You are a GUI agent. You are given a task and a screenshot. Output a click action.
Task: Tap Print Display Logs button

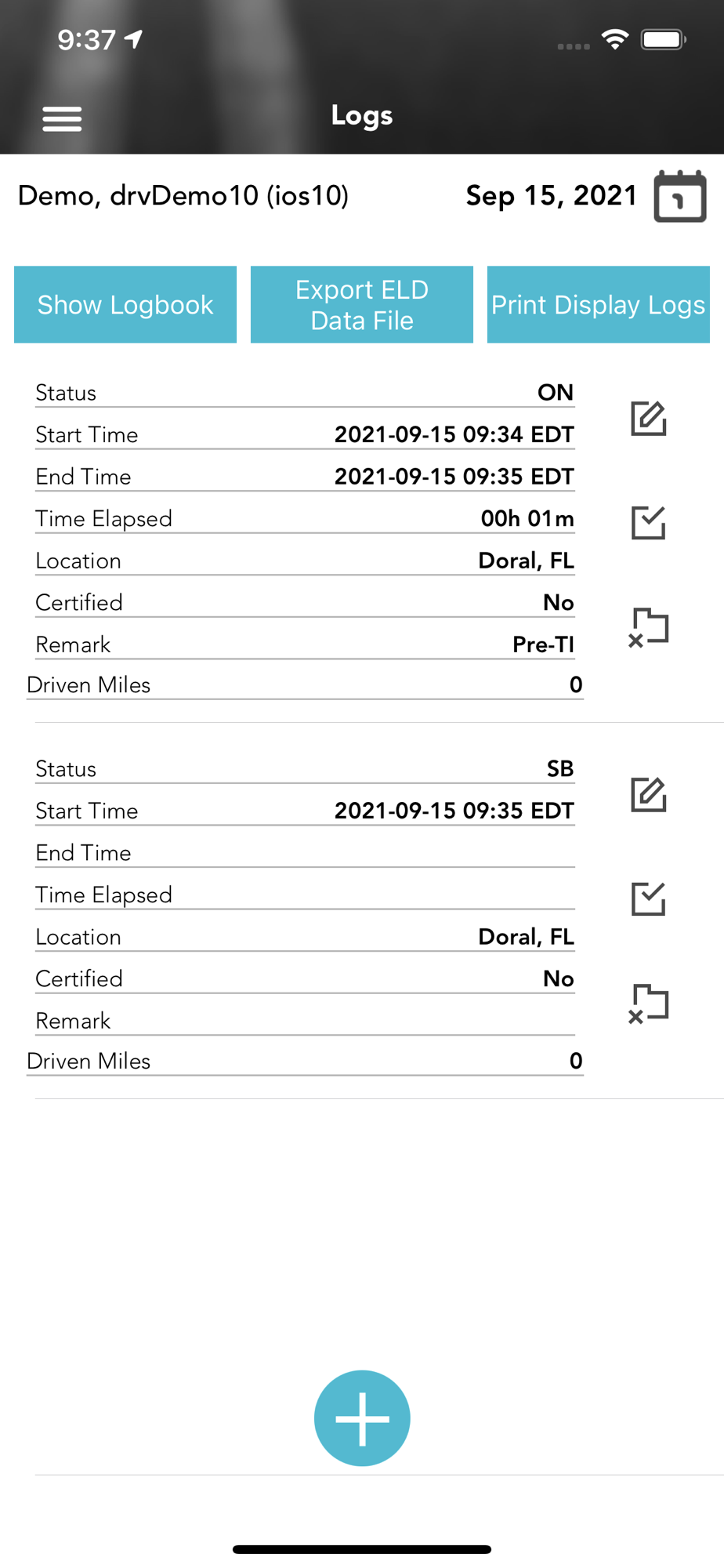pyautogui.click(x=599, y=304)
